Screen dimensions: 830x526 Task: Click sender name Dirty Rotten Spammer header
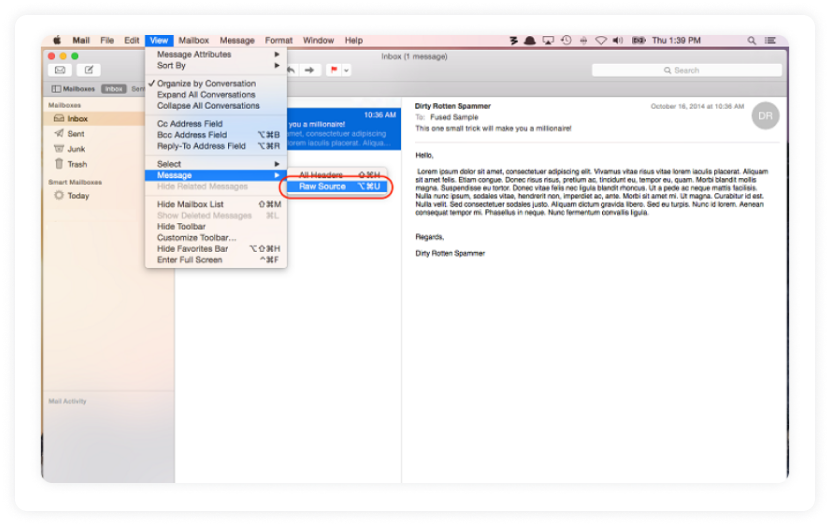pos(453,106)
